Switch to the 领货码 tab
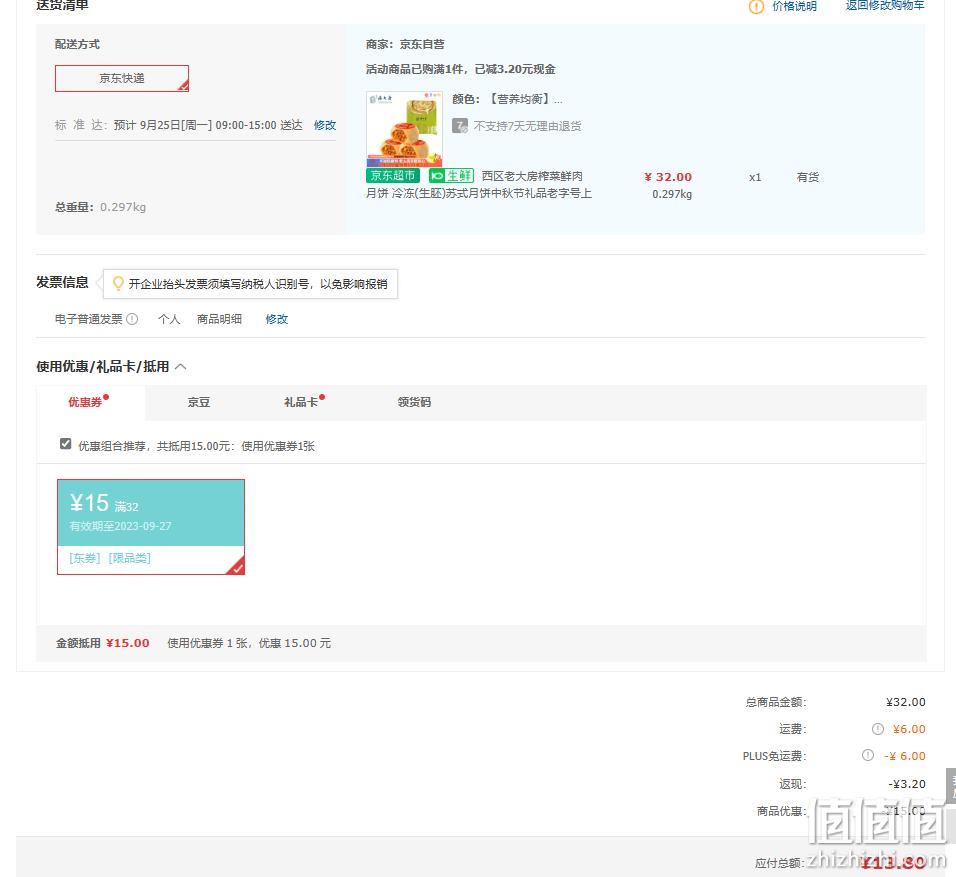This screenshot has height=877, width=956. point(414,402)
